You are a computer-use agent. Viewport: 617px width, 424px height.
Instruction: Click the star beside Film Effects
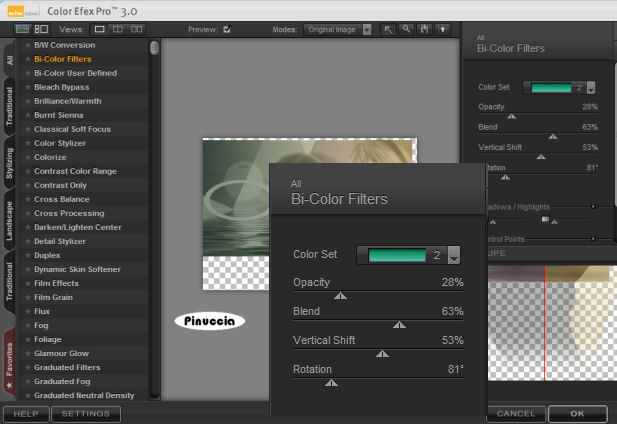(28, 283)
